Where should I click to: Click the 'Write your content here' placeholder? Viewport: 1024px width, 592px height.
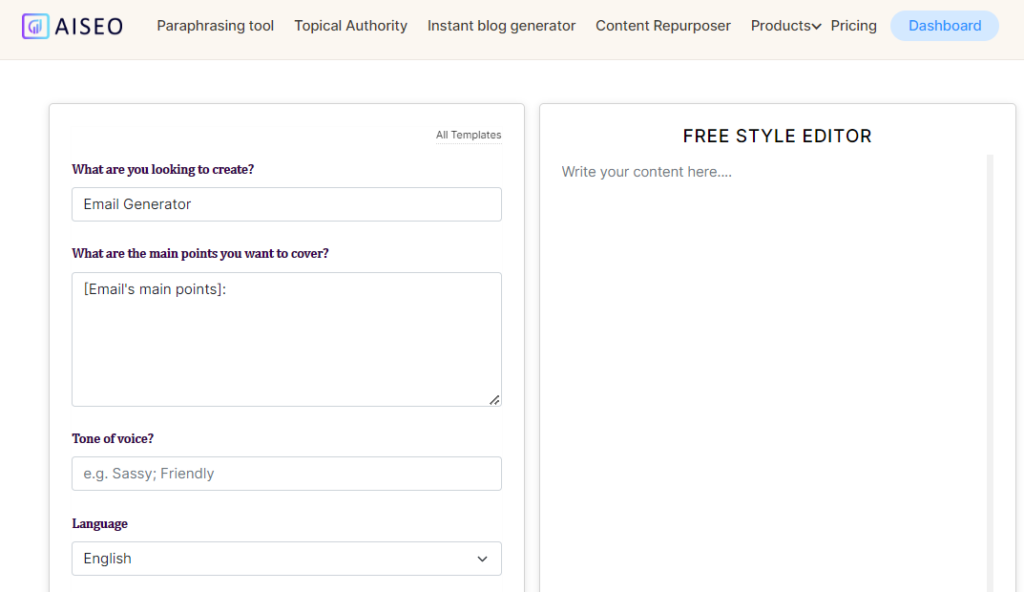click(646, 171)
